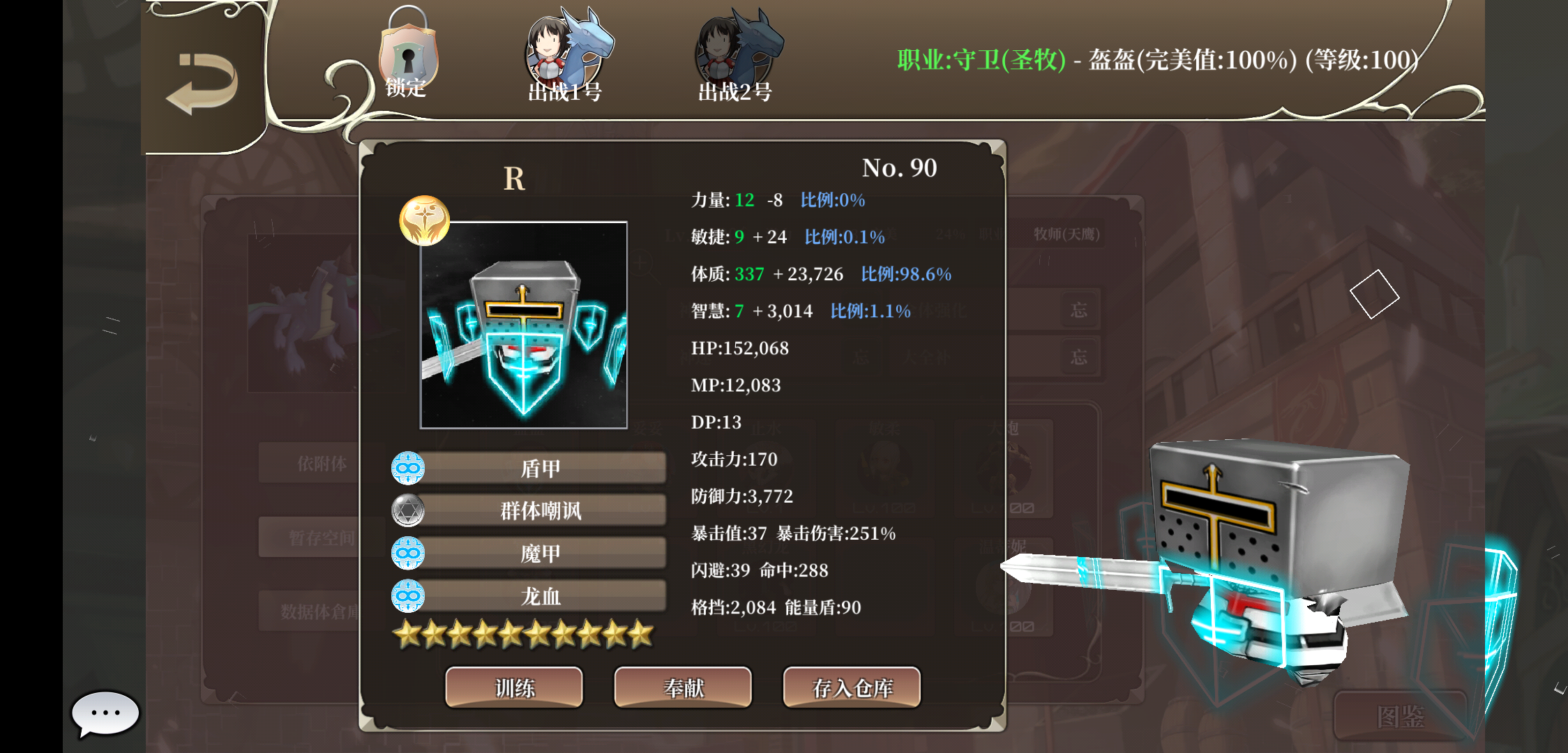Click the 存入仓库 button
This screenshot has width=1568, height=753.
[852, 687]
